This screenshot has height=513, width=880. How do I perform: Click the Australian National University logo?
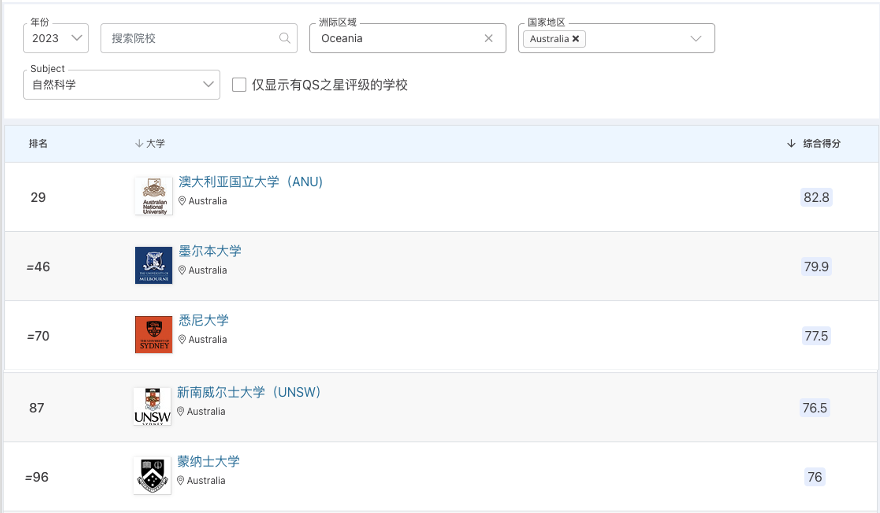[x=154, y=196]
